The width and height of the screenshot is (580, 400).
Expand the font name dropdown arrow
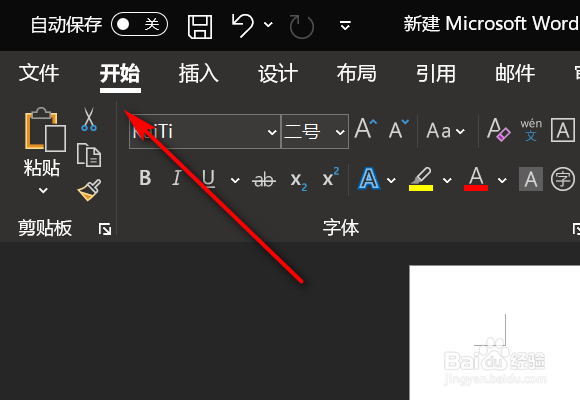272,132
